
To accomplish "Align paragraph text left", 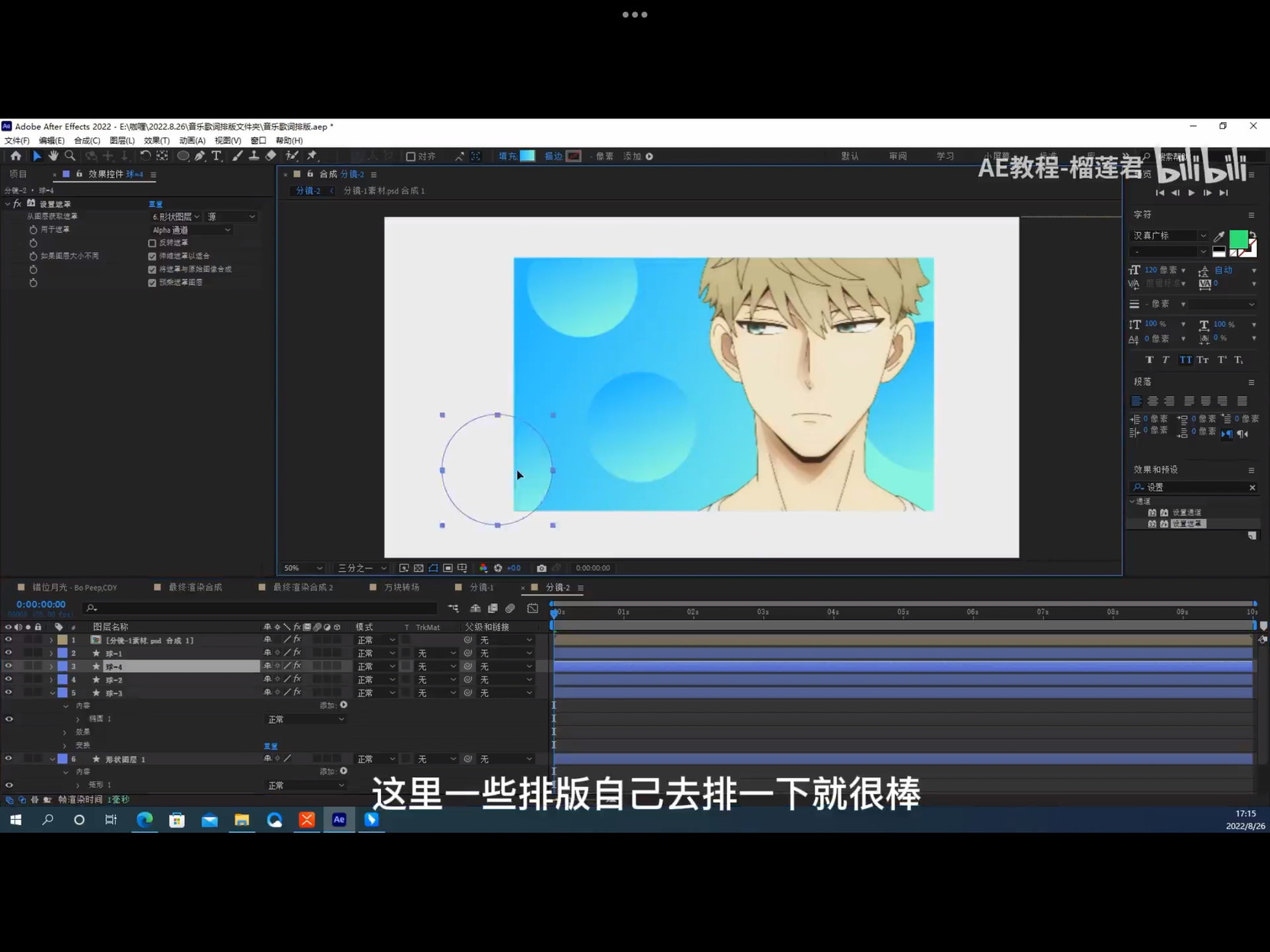I will point(1136,401).
